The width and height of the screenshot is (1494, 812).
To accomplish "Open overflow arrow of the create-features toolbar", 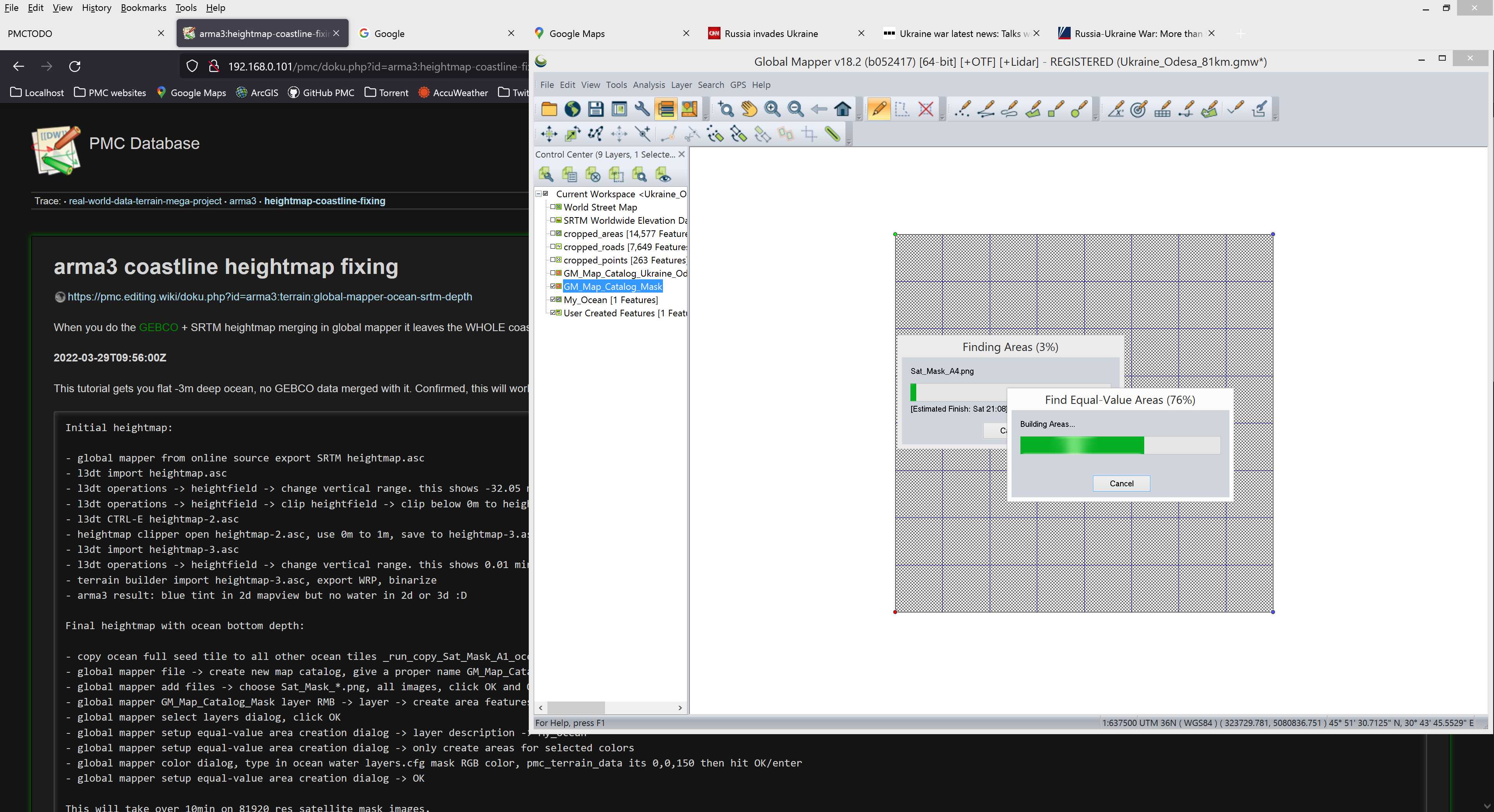I will pos(1095,118).
